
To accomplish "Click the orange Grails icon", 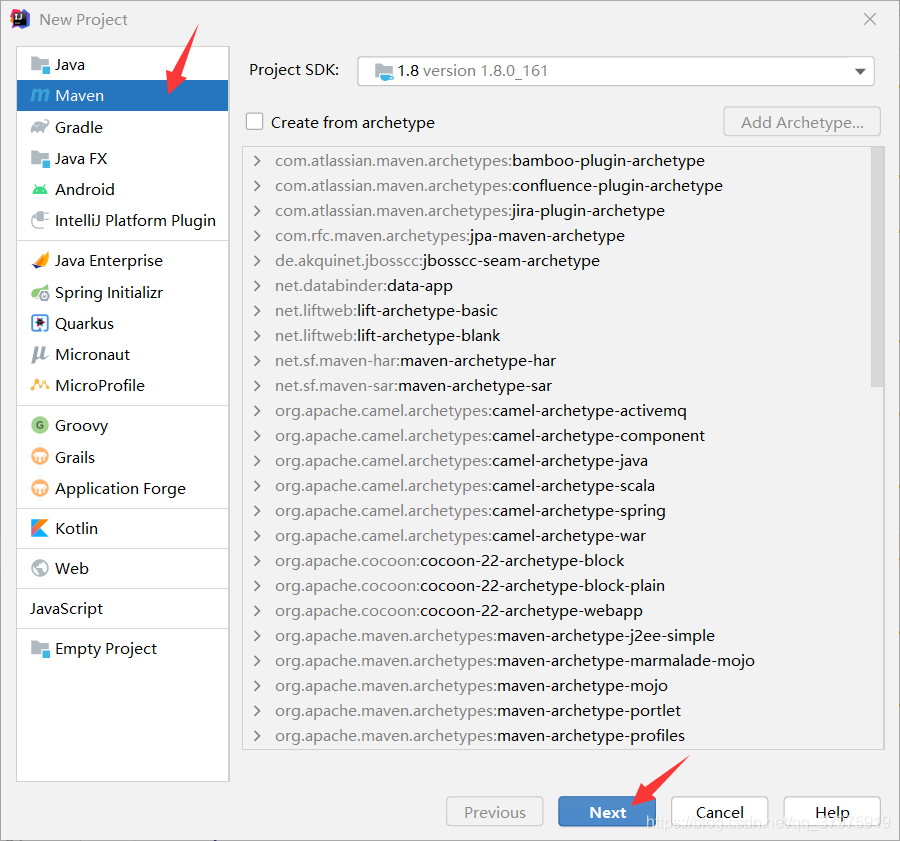I will [x=40, y=457].
